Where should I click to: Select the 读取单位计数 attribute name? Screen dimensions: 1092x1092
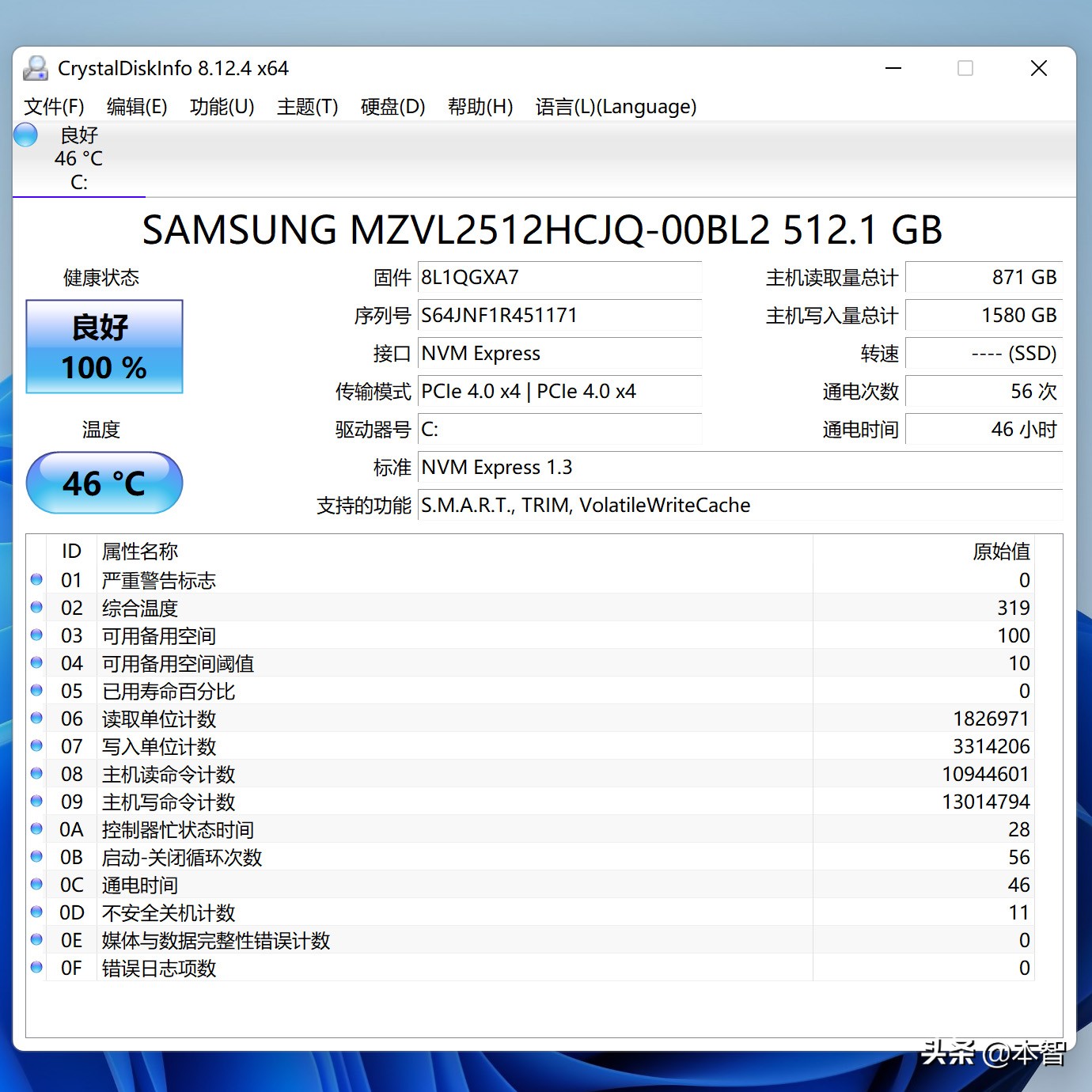(x=159, y=719)
